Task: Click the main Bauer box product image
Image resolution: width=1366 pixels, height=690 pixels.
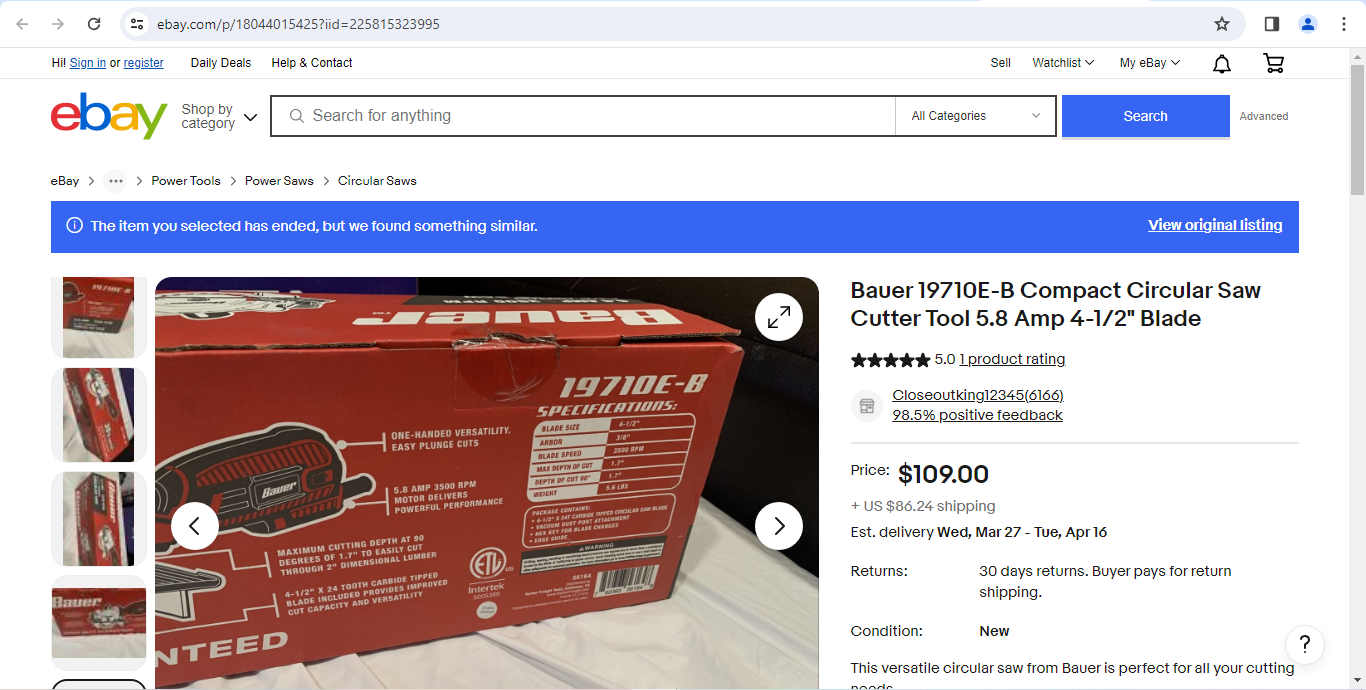Action: [487, 483]
